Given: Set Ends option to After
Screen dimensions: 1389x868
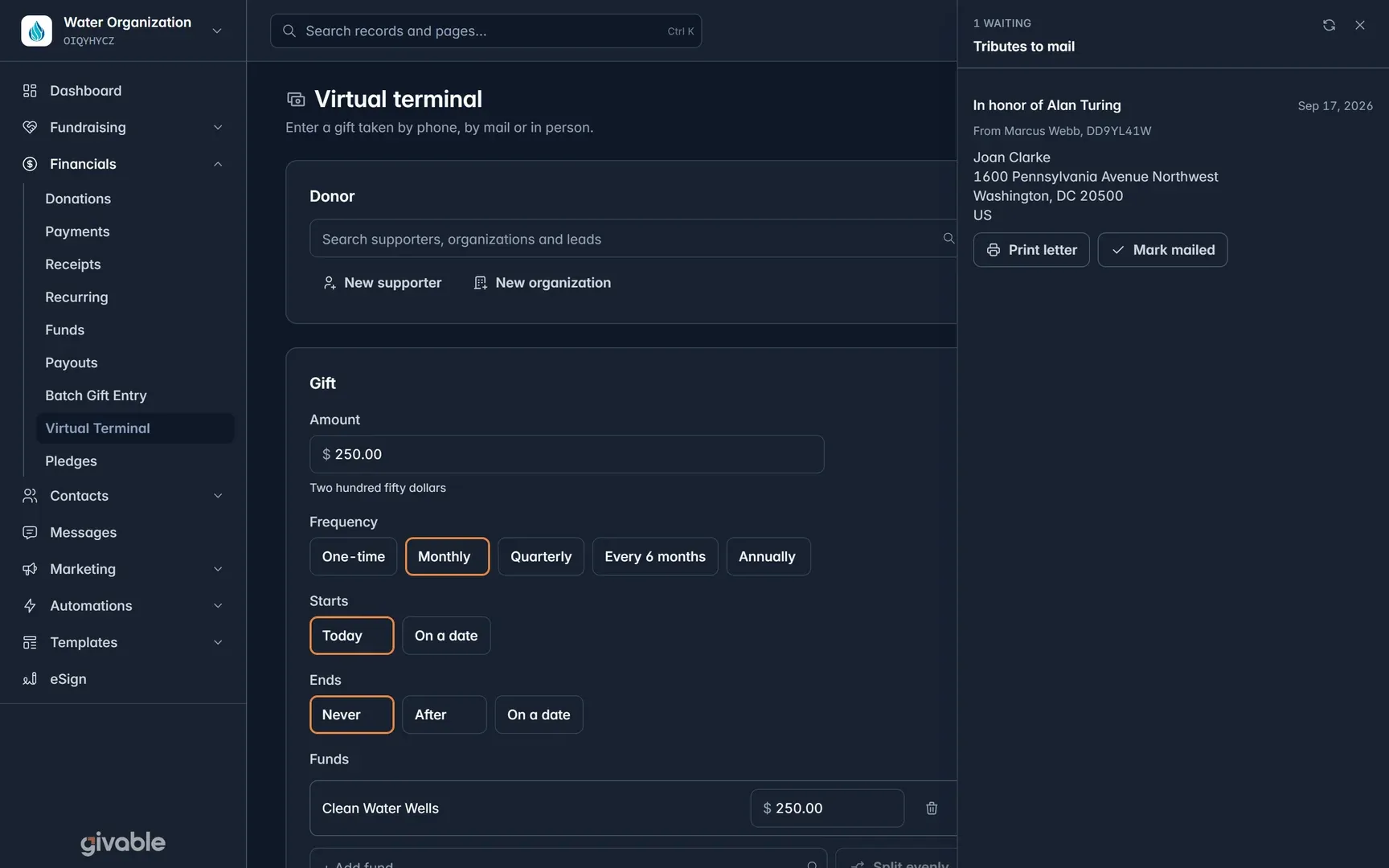Looking at the screenshot, I should [445, 714].
